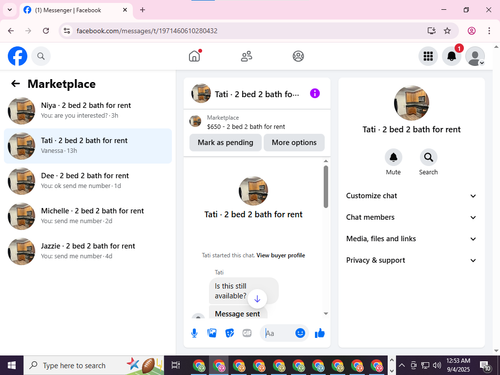Expand the Privacy & support section
Image resolution: width=500 pixels, height=375 pixels.
pos(411,260)
